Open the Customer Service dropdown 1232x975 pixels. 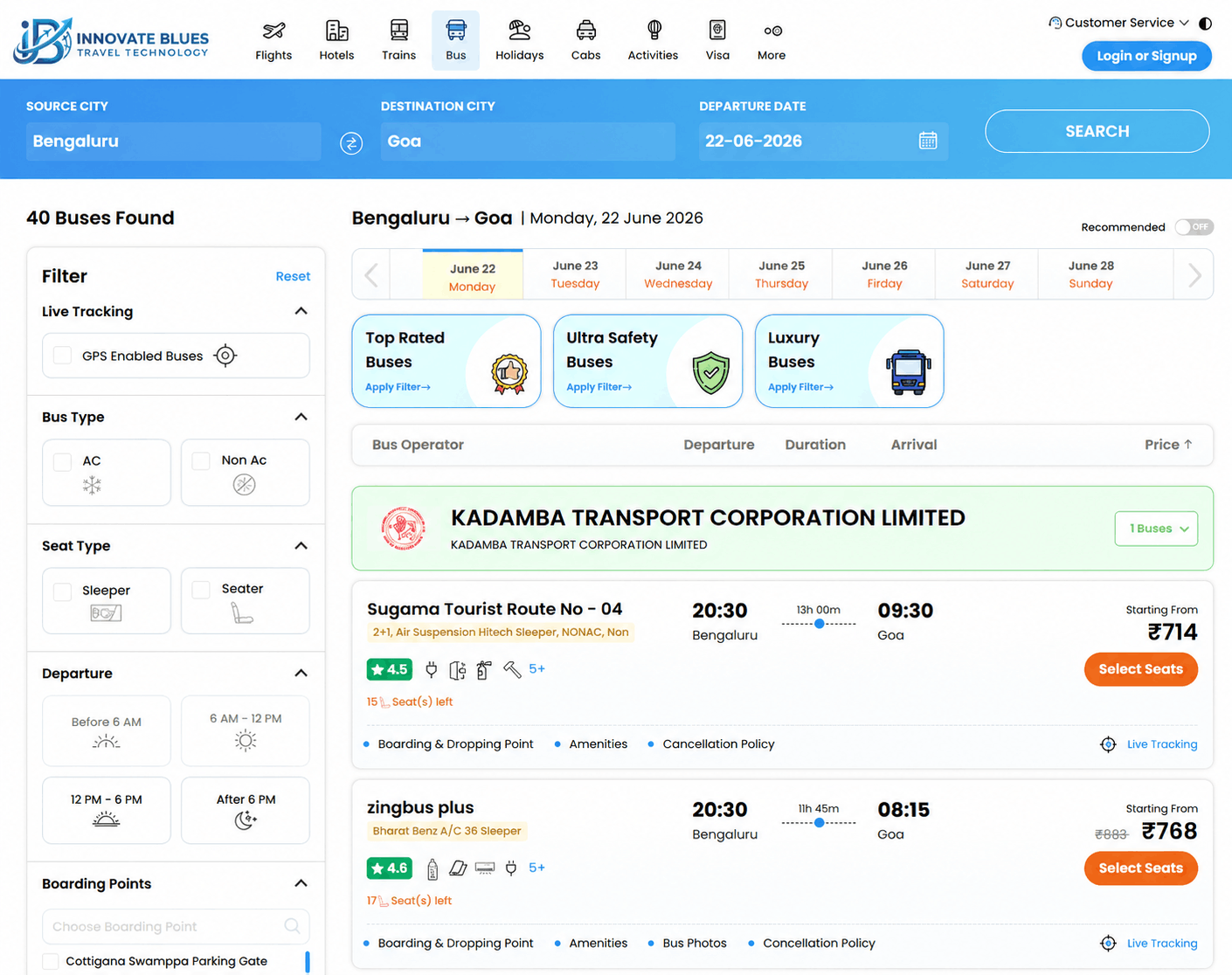pos(1119,23)
